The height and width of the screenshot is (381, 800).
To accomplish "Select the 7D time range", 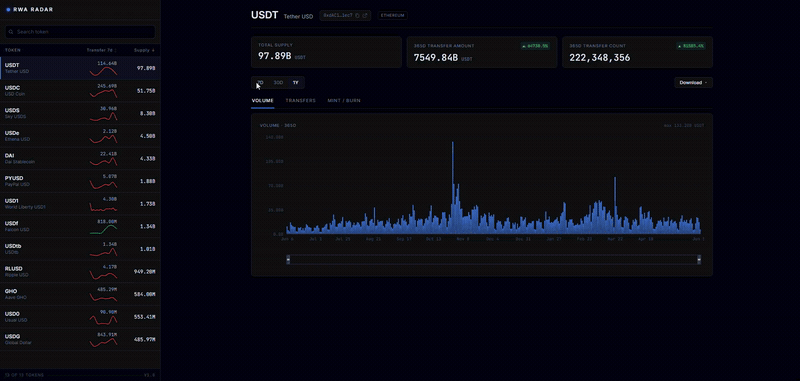I will click(260, 83).
